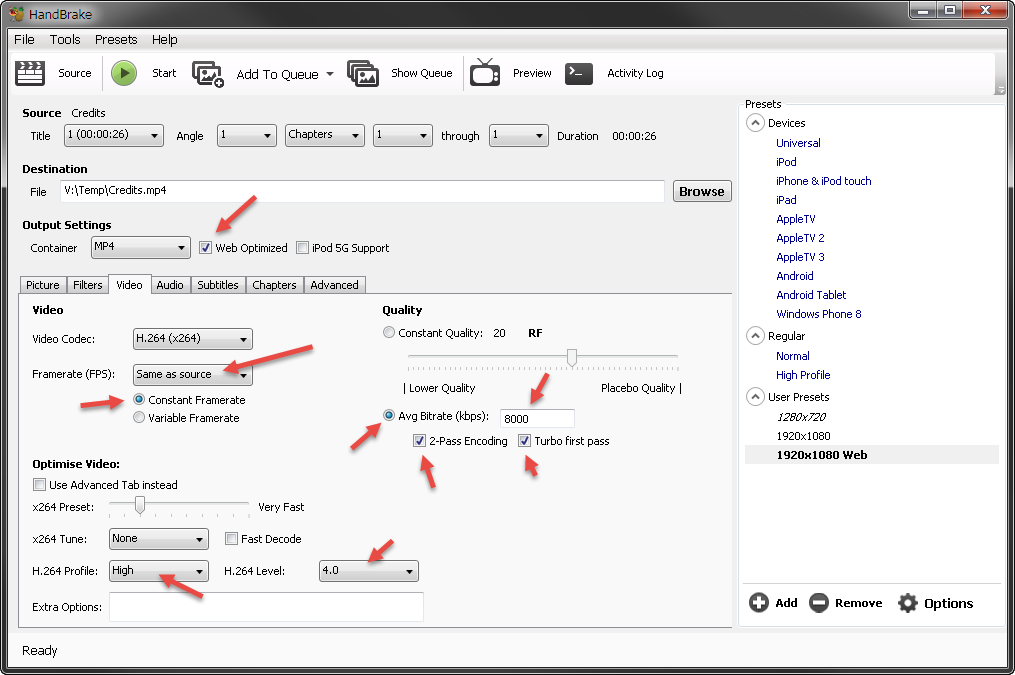1015x675 pixels.
Task: Open the Tools menu
Action: [65, 39]
